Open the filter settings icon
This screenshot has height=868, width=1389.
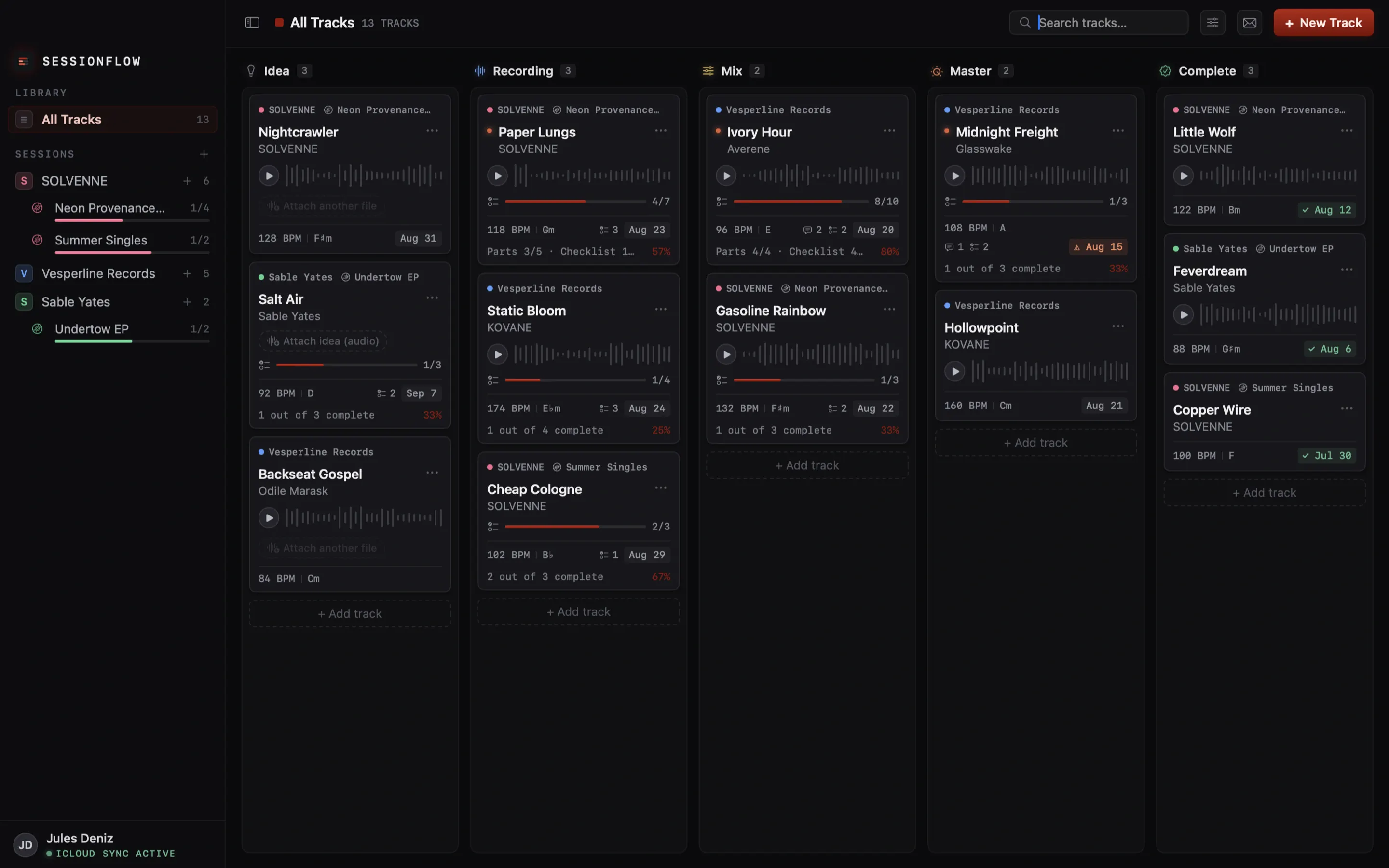click(1212, 22)
